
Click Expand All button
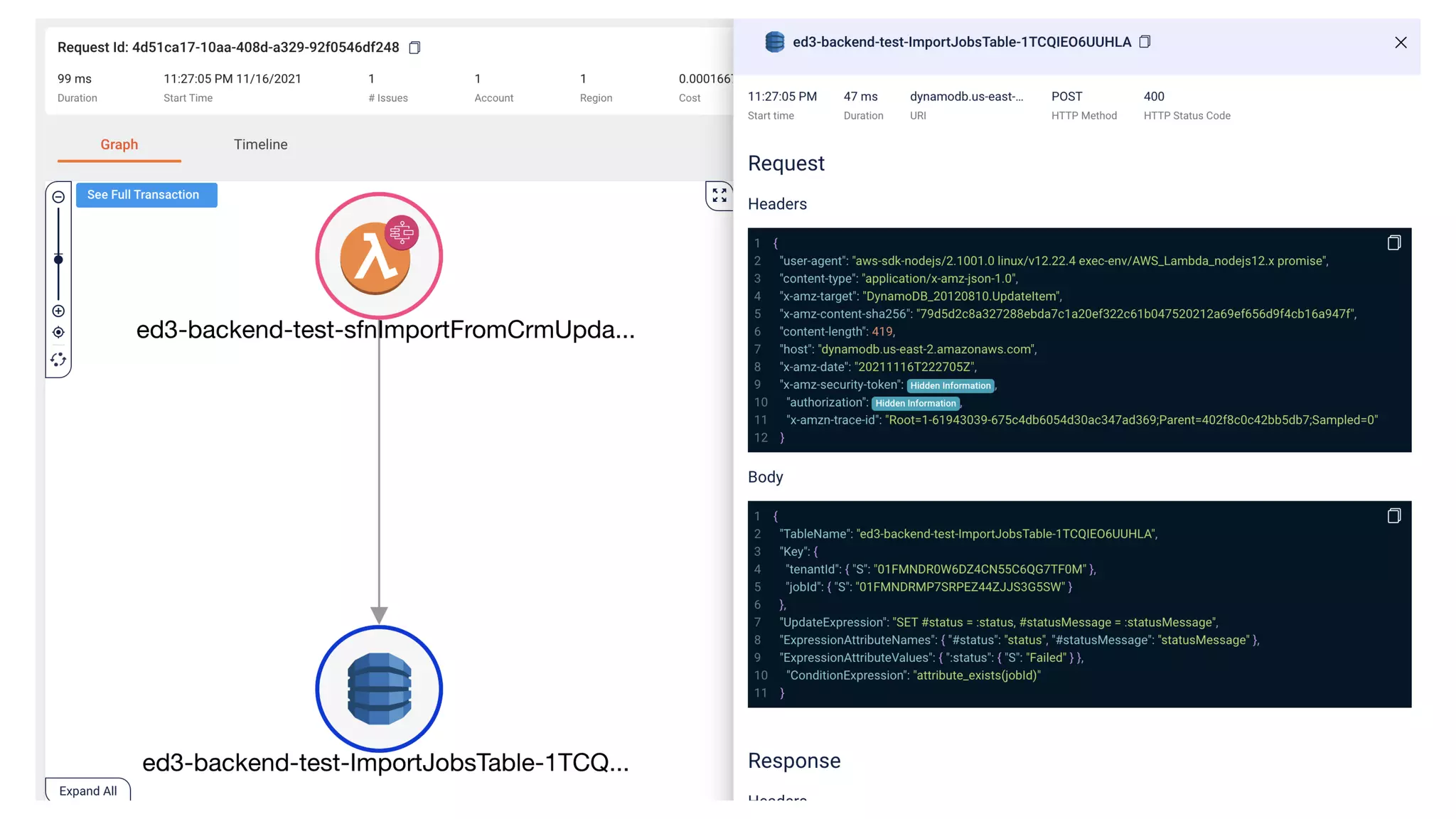88,791
